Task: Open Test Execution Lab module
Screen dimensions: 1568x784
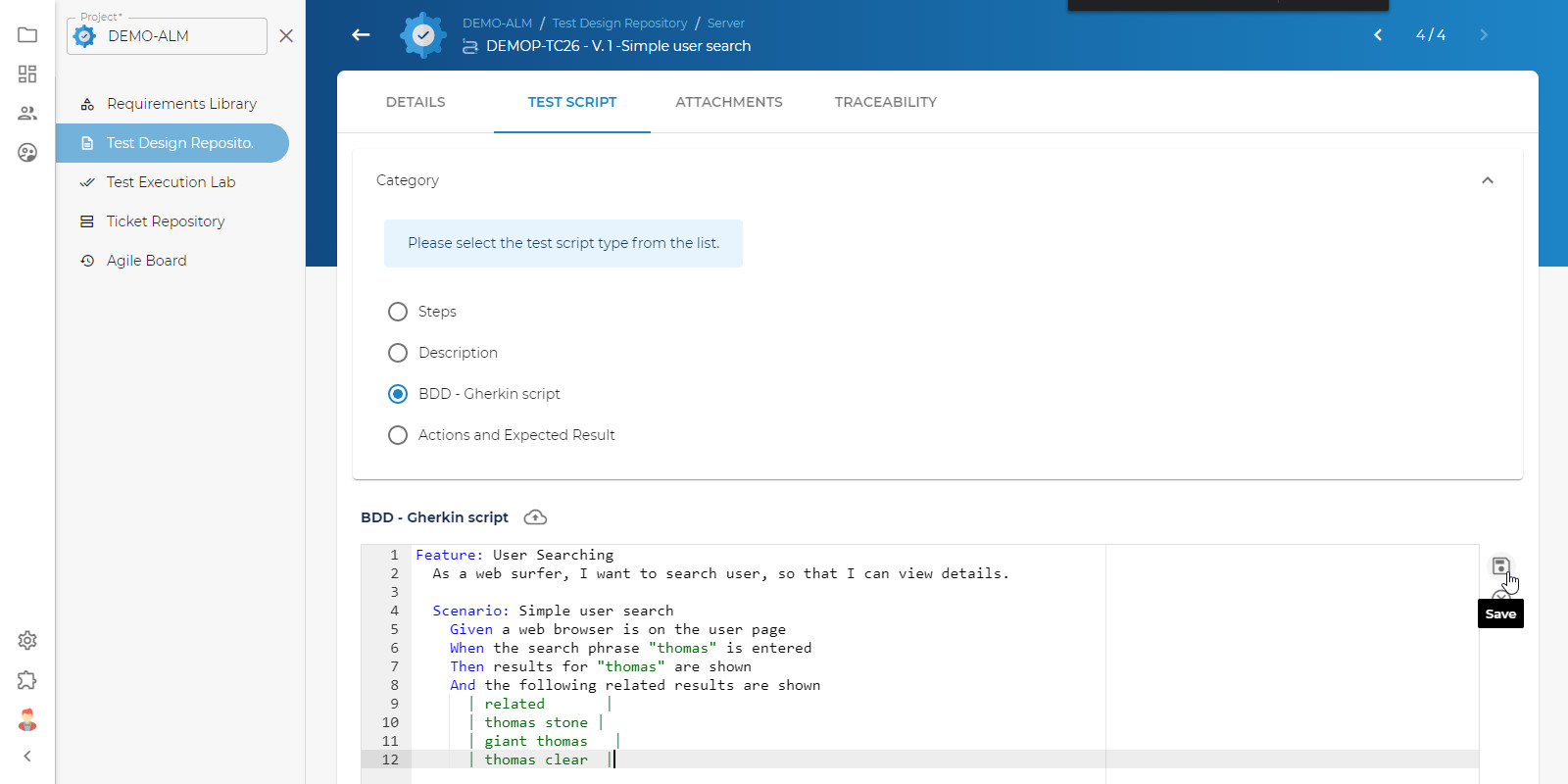Action: [172, 182]
